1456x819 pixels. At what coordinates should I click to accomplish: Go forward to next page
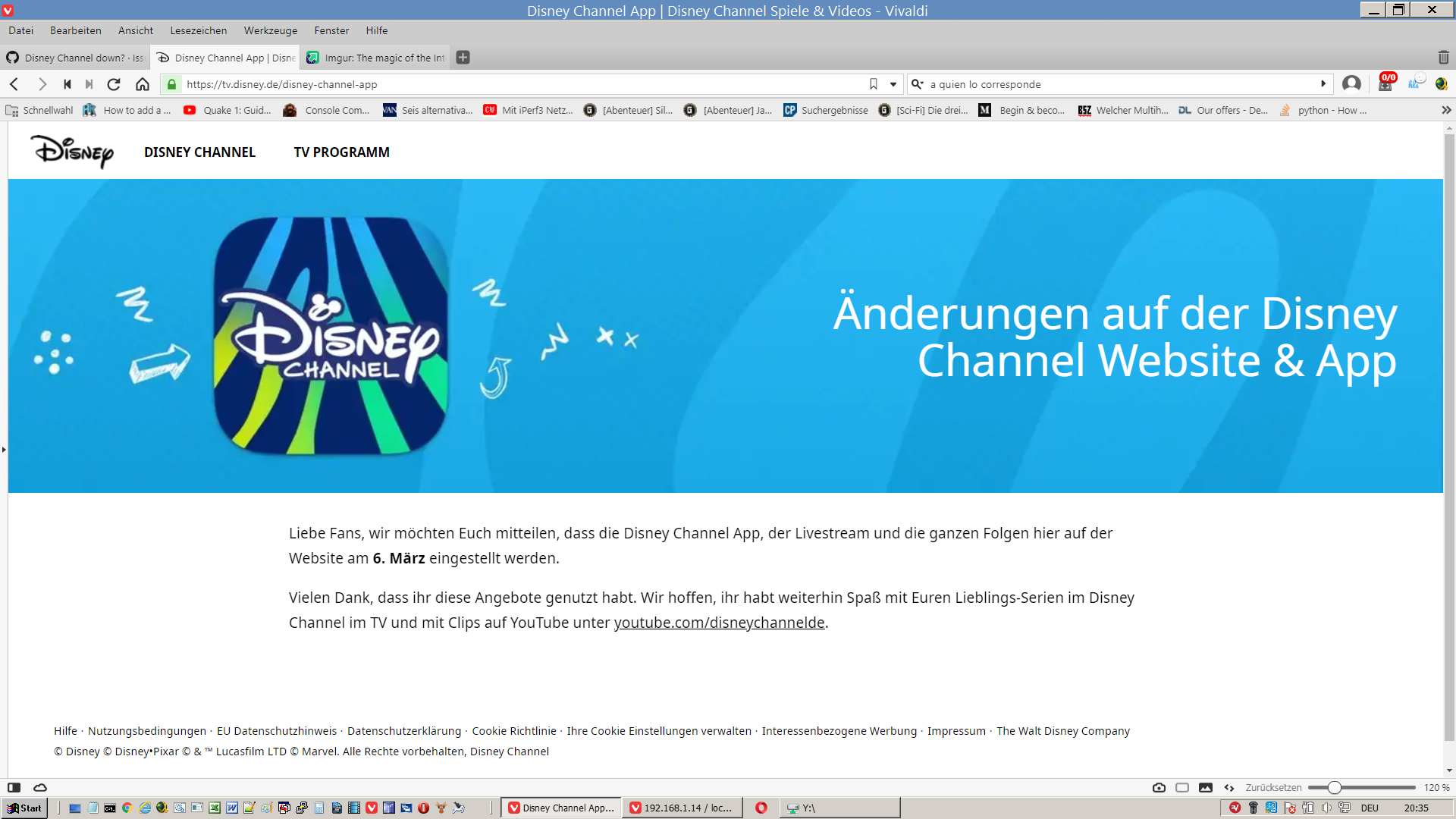coord(42,84)
